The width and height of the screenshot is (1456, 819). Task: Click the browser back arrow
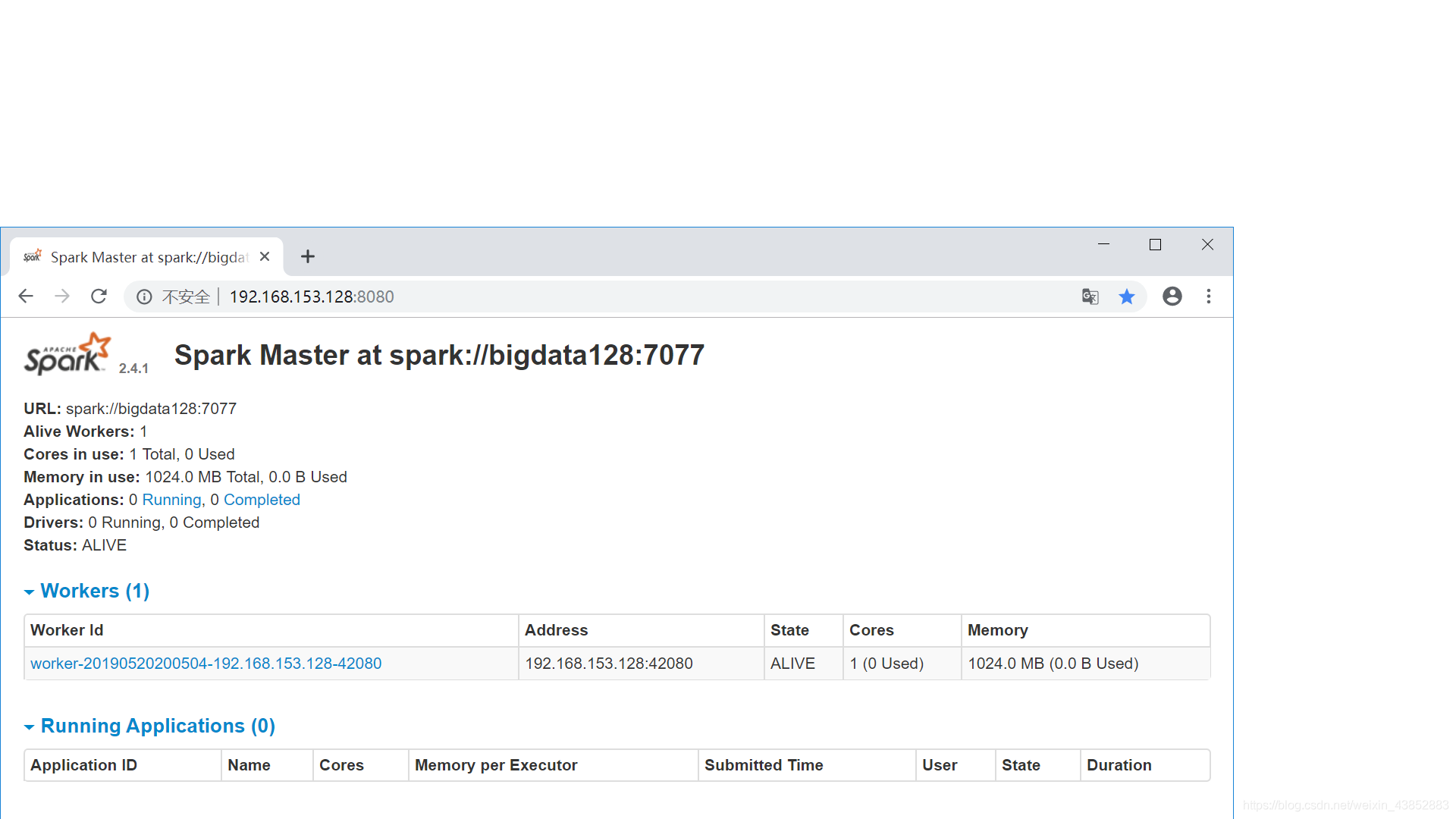tap(26, 297)
